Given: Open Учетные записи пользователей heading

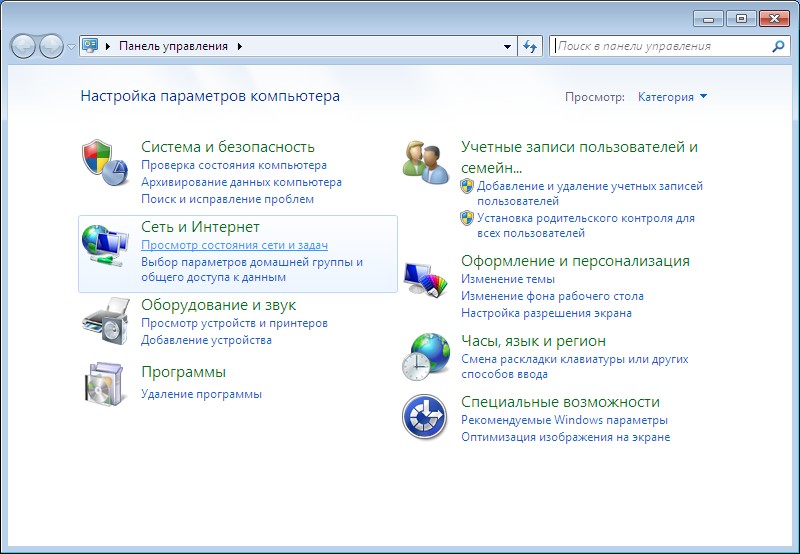Looking at the screenshot, I should click(579, 157).
